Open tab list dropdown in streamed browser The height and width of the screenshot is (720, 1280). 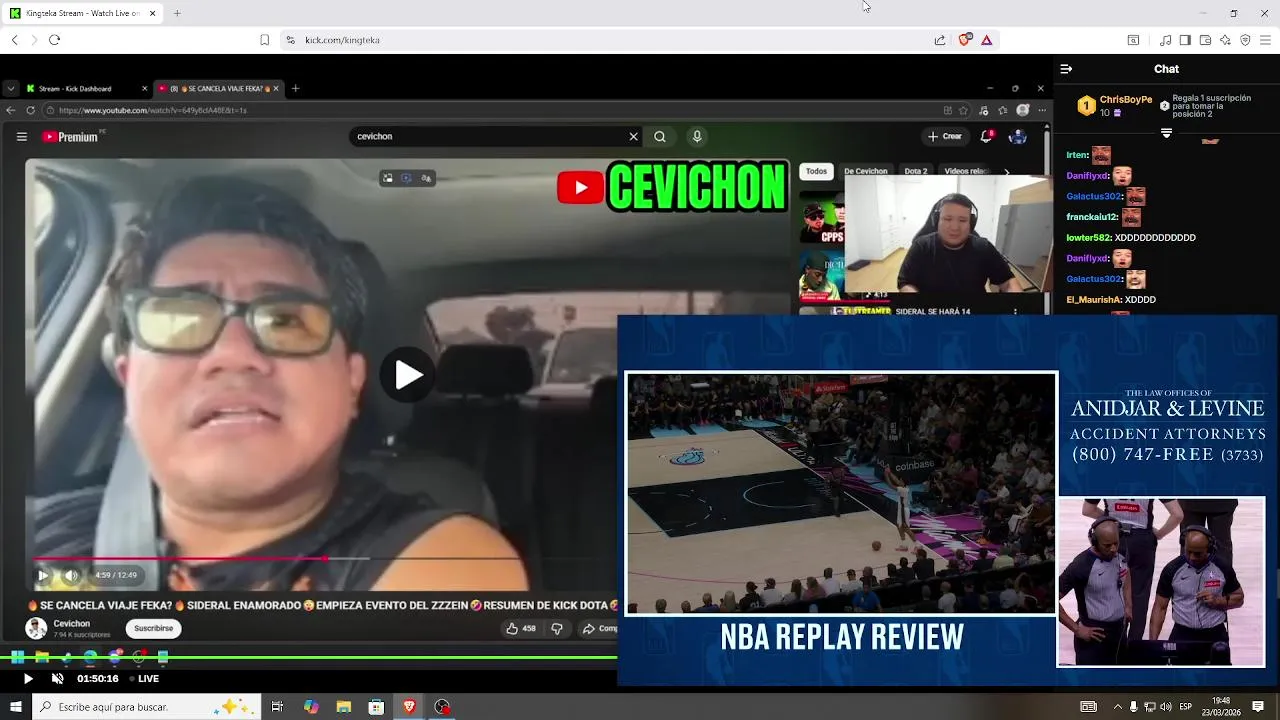pyautogui.click(x=10, y=88)
